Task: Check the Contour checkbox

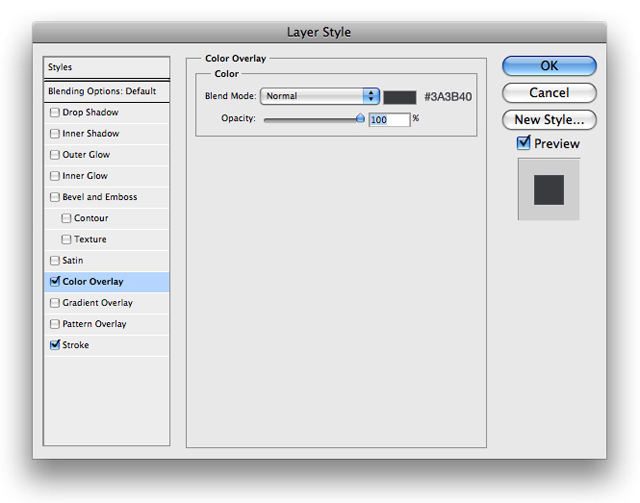Action: [66, 218]
